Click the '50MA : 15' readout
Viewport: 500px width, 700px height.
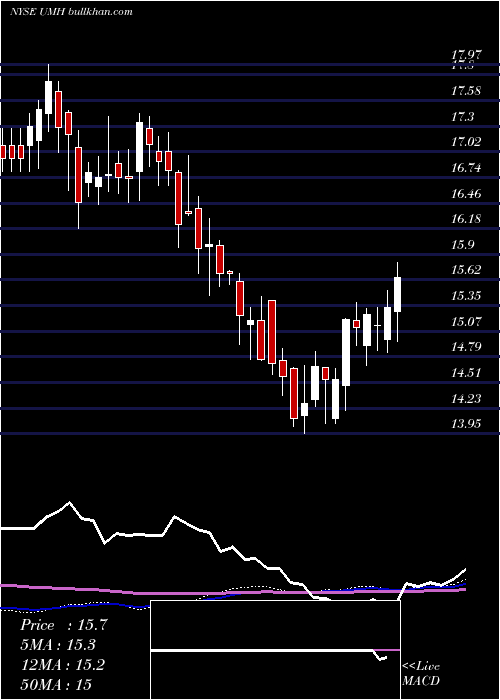click(56, 684)
